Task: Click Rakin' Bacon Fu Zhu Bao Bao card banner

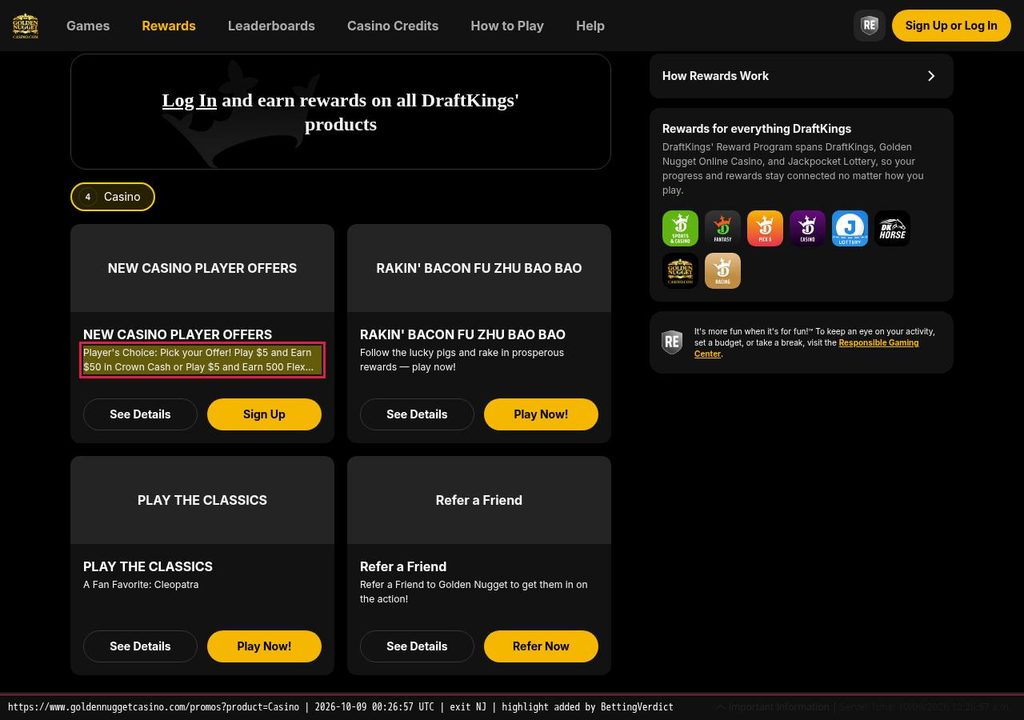Action: (479, 268)
